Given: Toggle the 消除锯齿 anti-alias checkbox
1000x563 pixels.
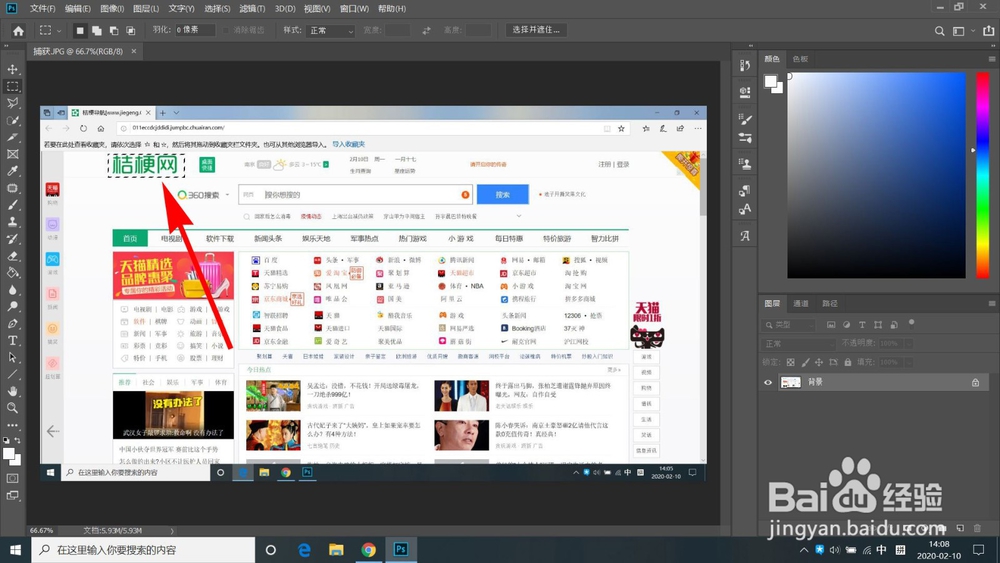Looking at the screenshot, I should [x=226, y=30].
